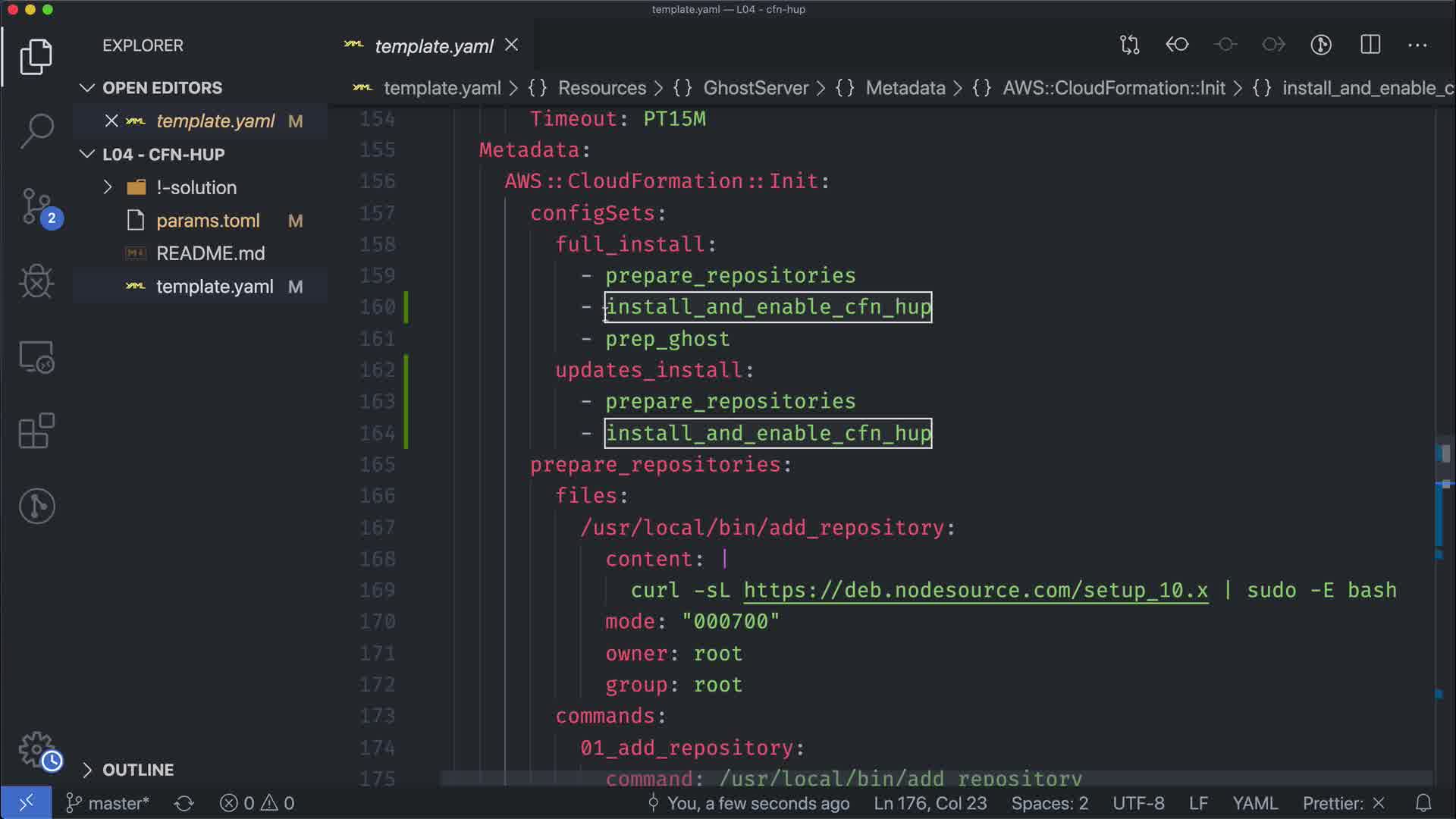Click the notifications bell in status bar

[1423, 803]
